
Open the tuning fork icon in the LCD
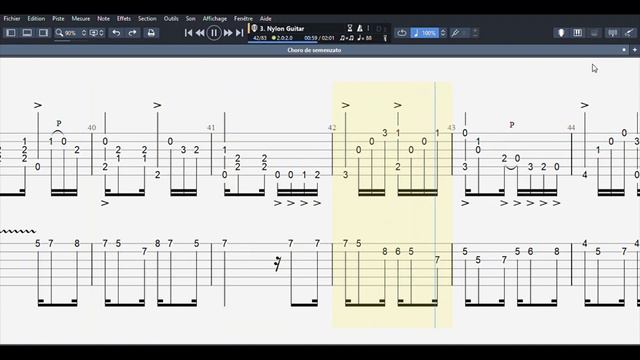(x=385, y=38)
